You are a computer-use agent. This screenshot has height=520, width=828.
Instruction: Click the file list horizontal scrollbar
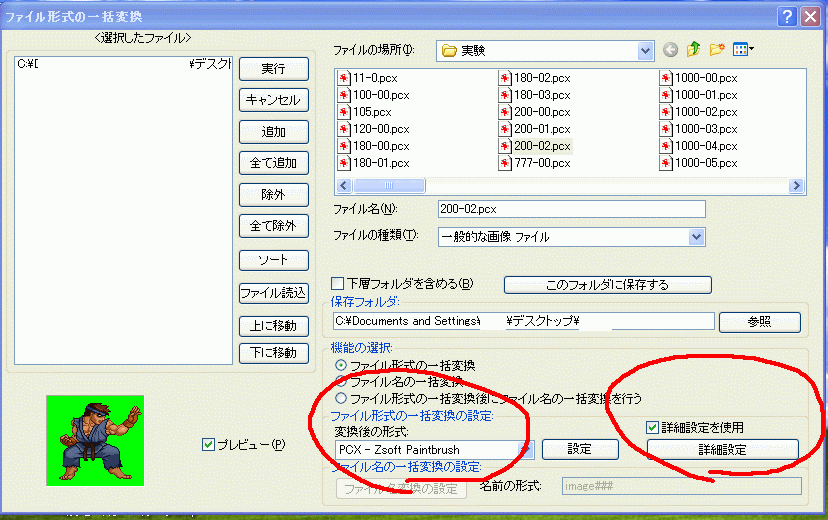(570, 186)
